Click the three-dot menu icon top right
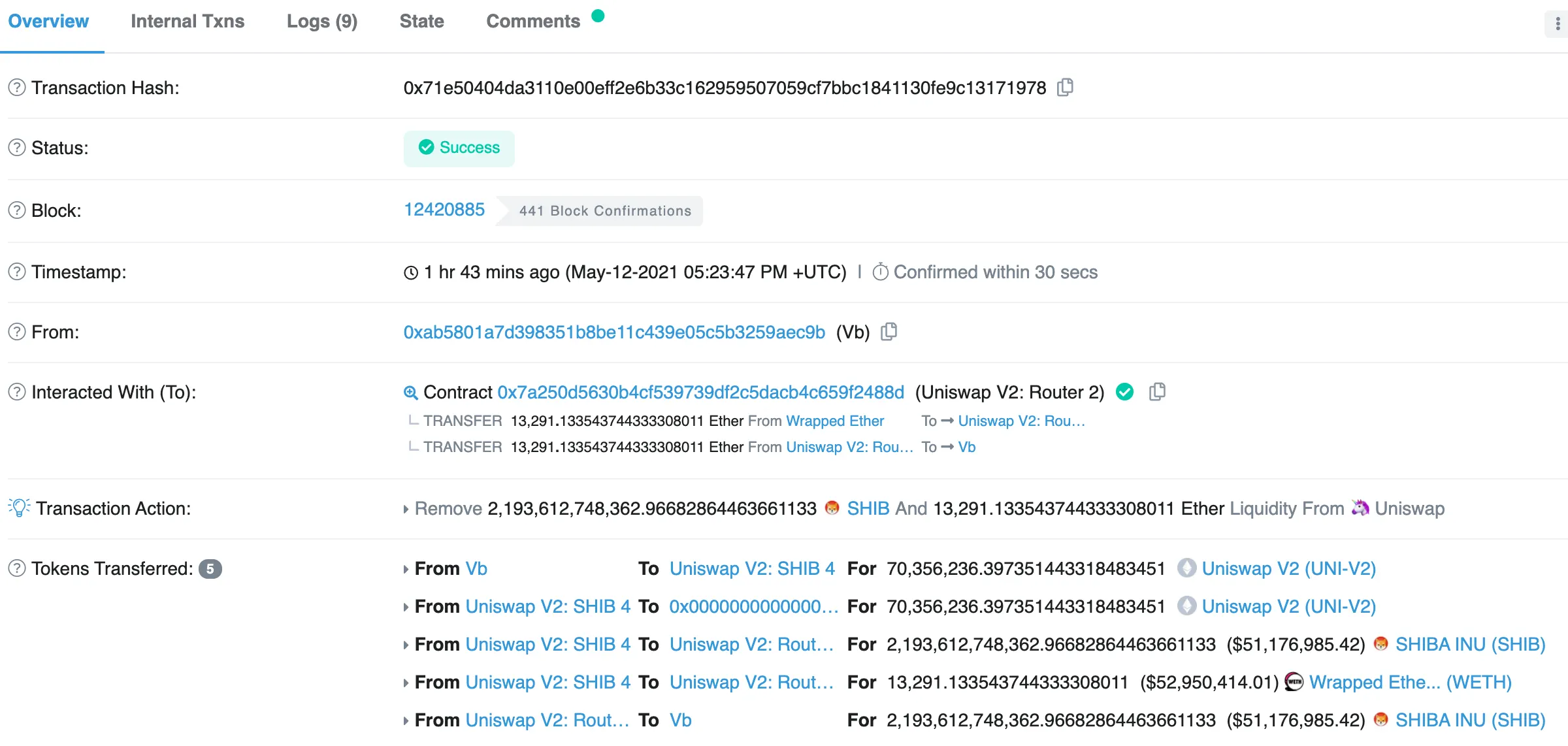The image size is (1568, 746). point(1554,23)
